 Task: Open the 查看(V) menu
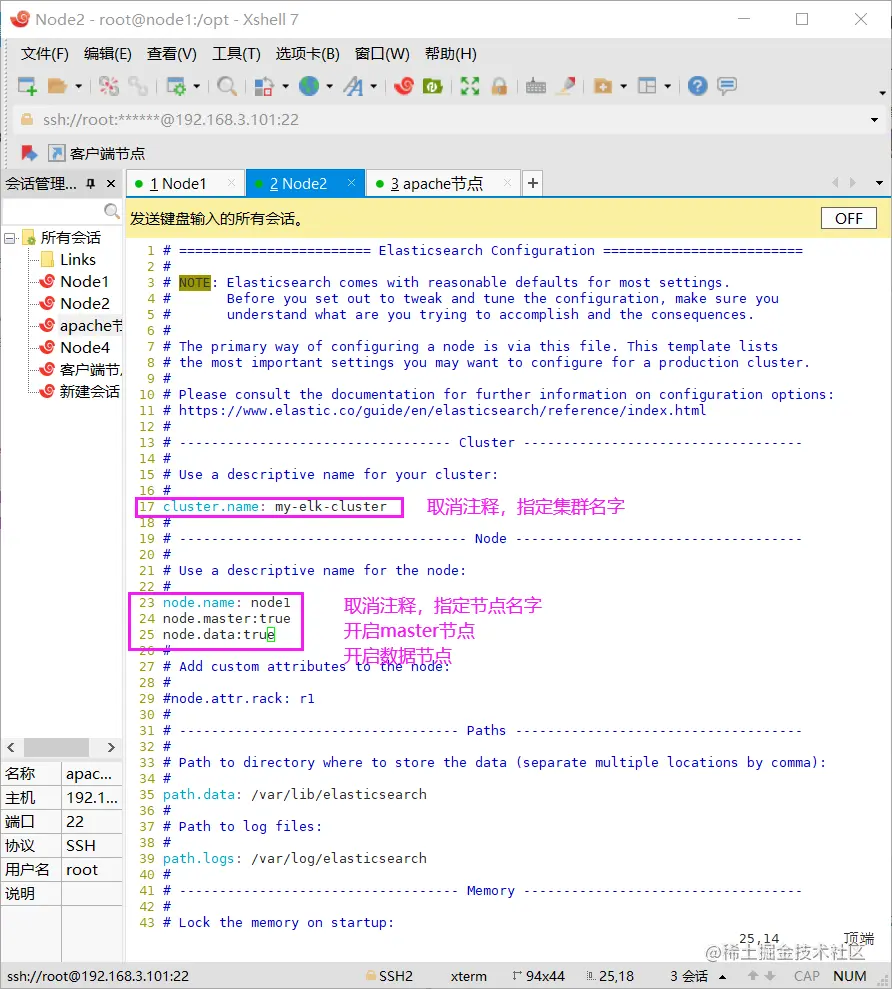tap(172, 54)
